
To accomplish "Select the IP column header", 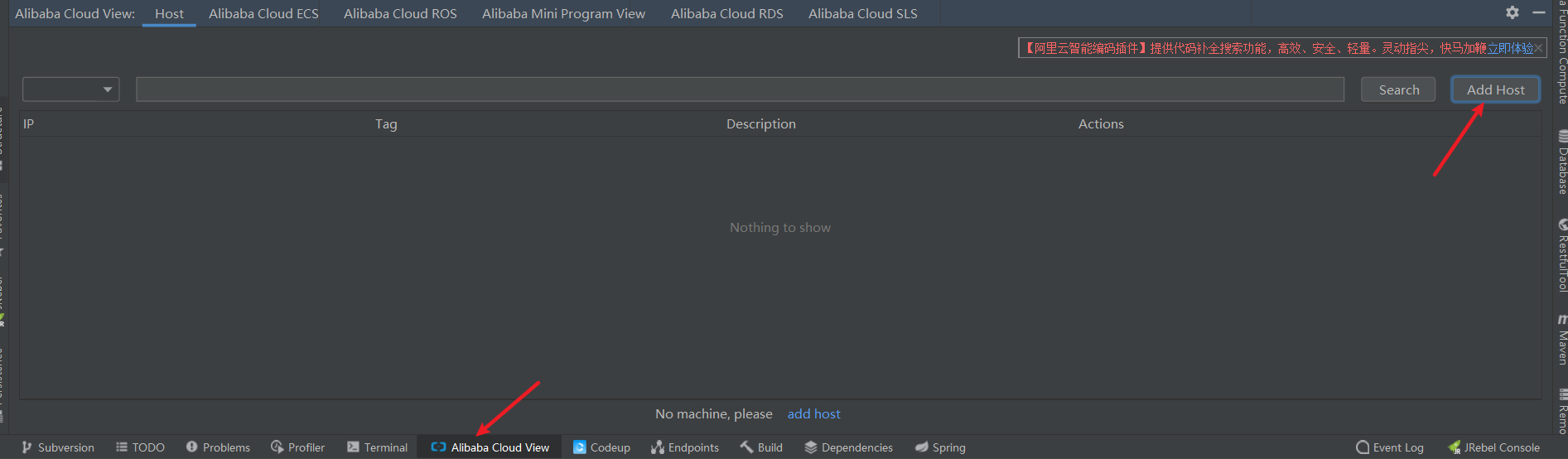I will click(28, 123).
